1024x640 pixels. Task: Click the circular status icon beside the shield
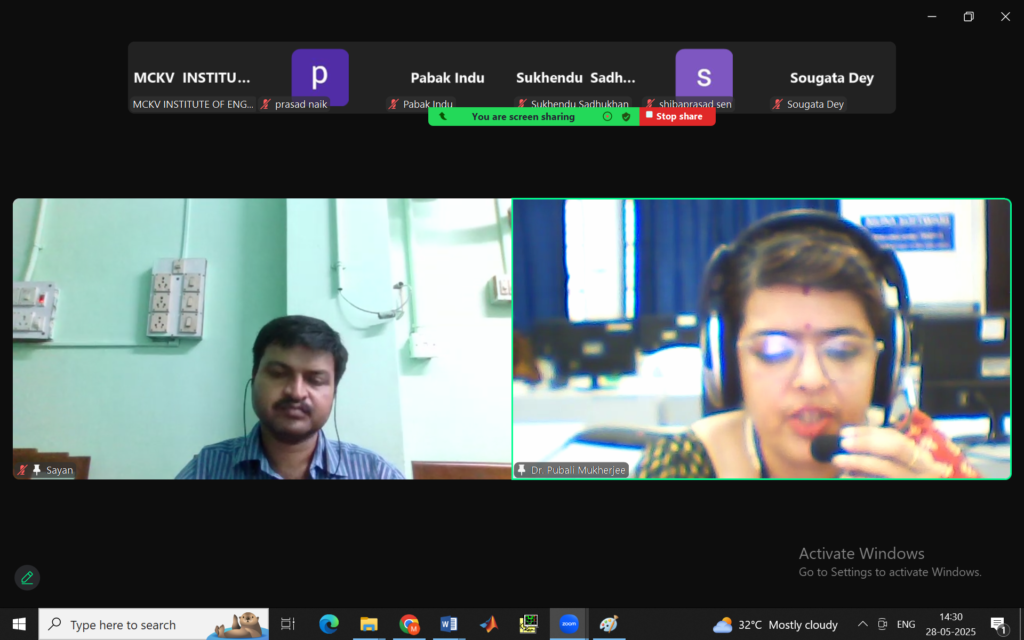(x=607, y=117)
